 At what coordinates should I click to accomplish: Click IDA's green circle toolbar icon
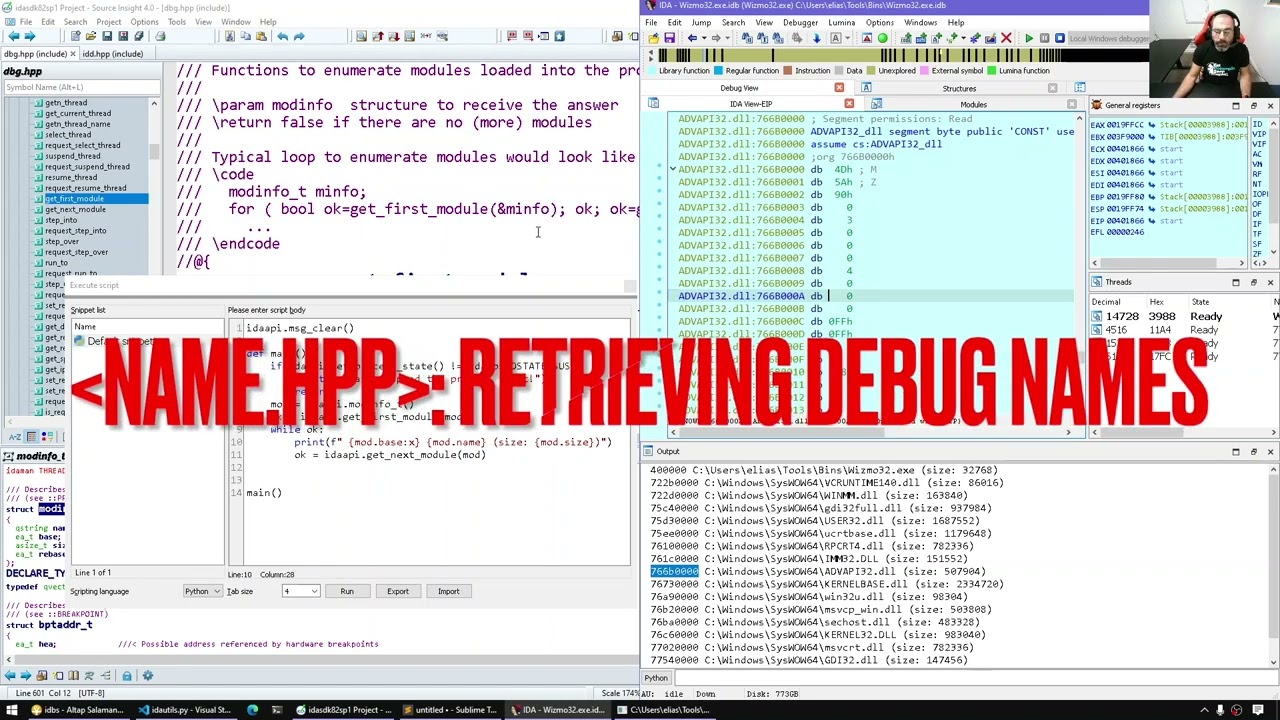click(882, 38)
